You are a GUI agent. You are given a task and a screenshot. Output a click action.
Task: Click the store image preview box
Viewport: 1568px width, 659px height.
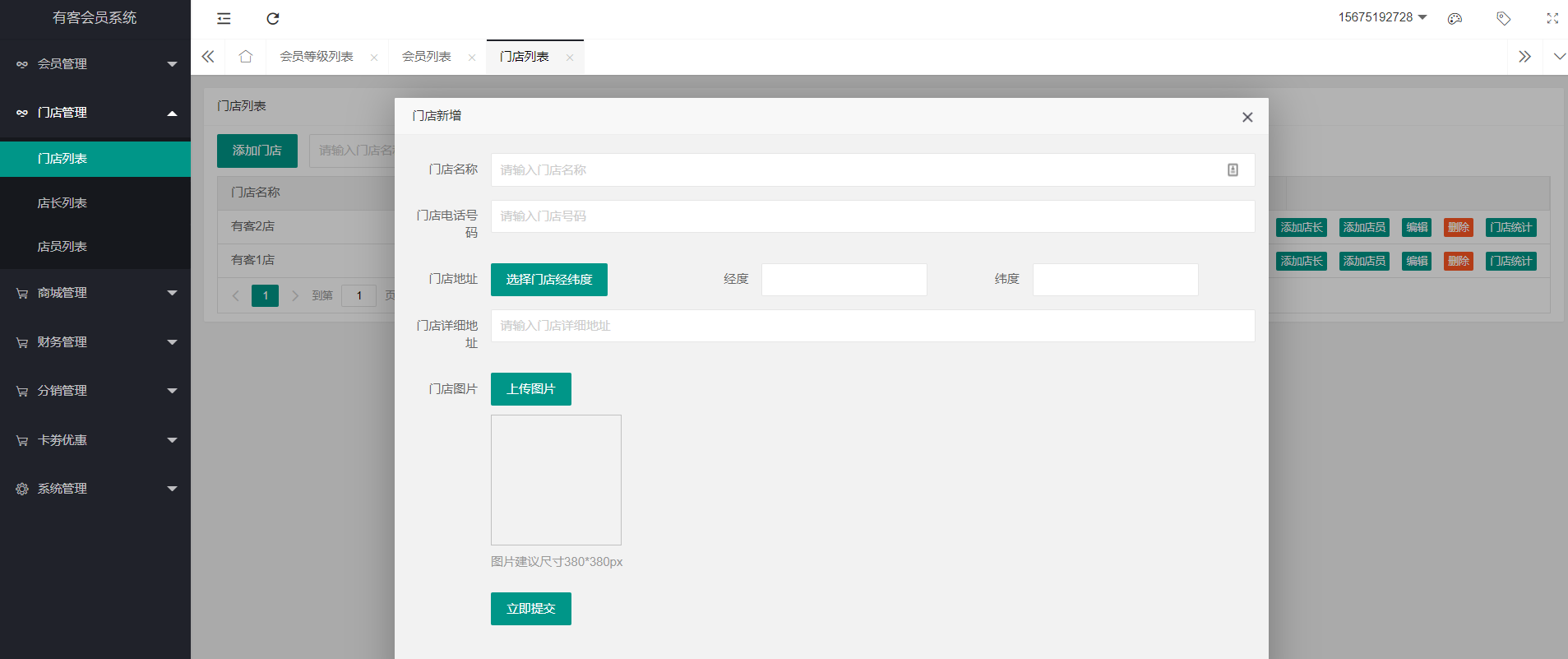[x=556, y=480]
